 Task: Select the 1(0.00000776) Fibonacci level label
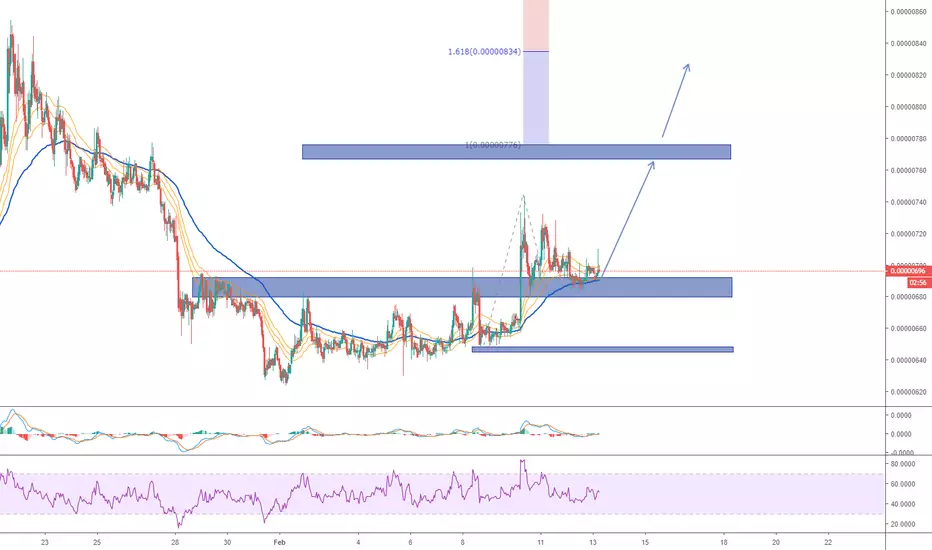(x=493, y=144)
